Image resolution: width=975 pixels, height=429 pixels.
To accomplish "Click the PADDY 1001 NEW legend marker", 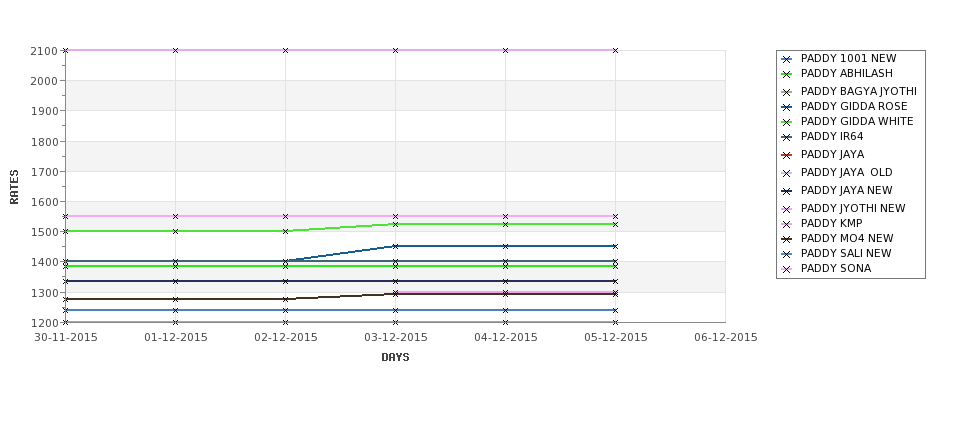I will point(787,60).
